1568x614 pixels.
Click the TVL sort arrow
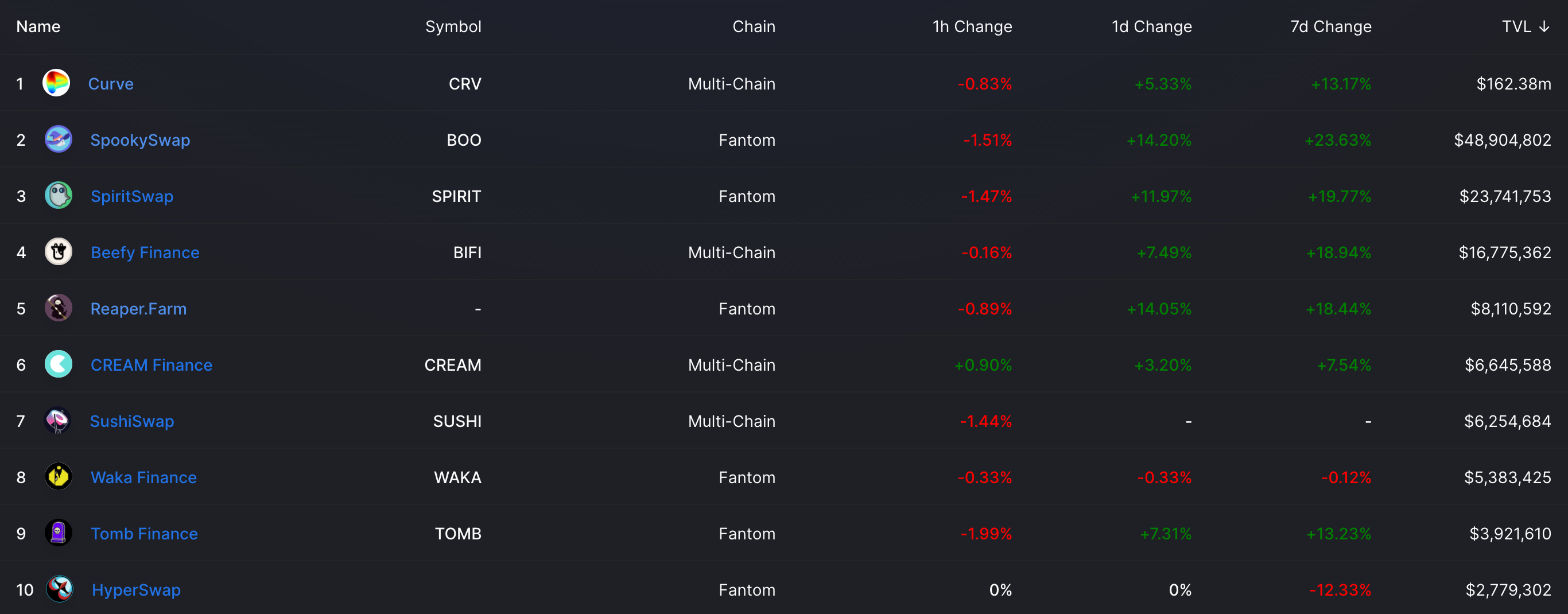1544,27
